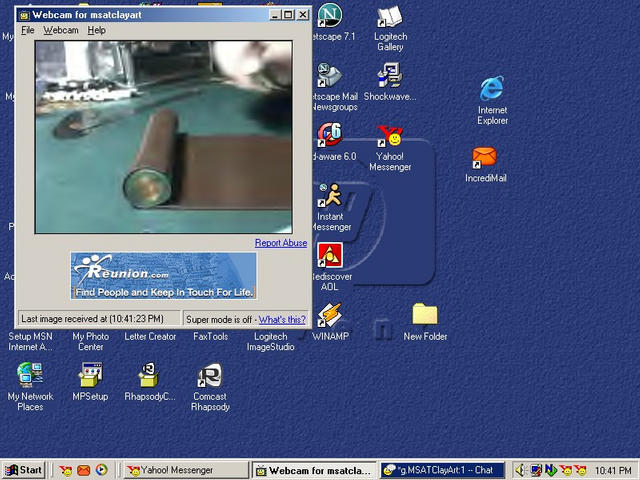Screen dimensions: 640x480
Task: Launch IncrediMail from Quick Launch envelope icon
Action: pyautogui.click(x=84, y=471)
